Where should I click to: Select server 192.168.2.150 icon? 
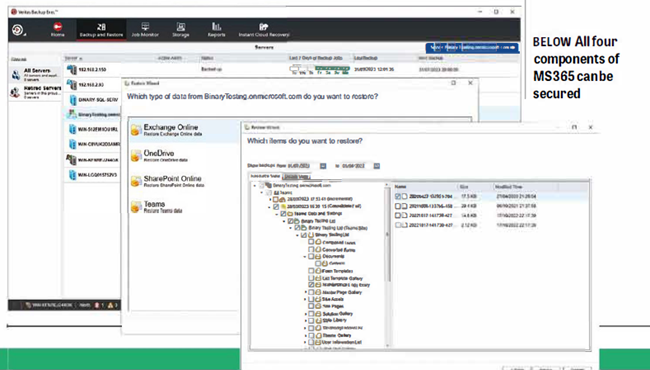(x=72, y=69)
